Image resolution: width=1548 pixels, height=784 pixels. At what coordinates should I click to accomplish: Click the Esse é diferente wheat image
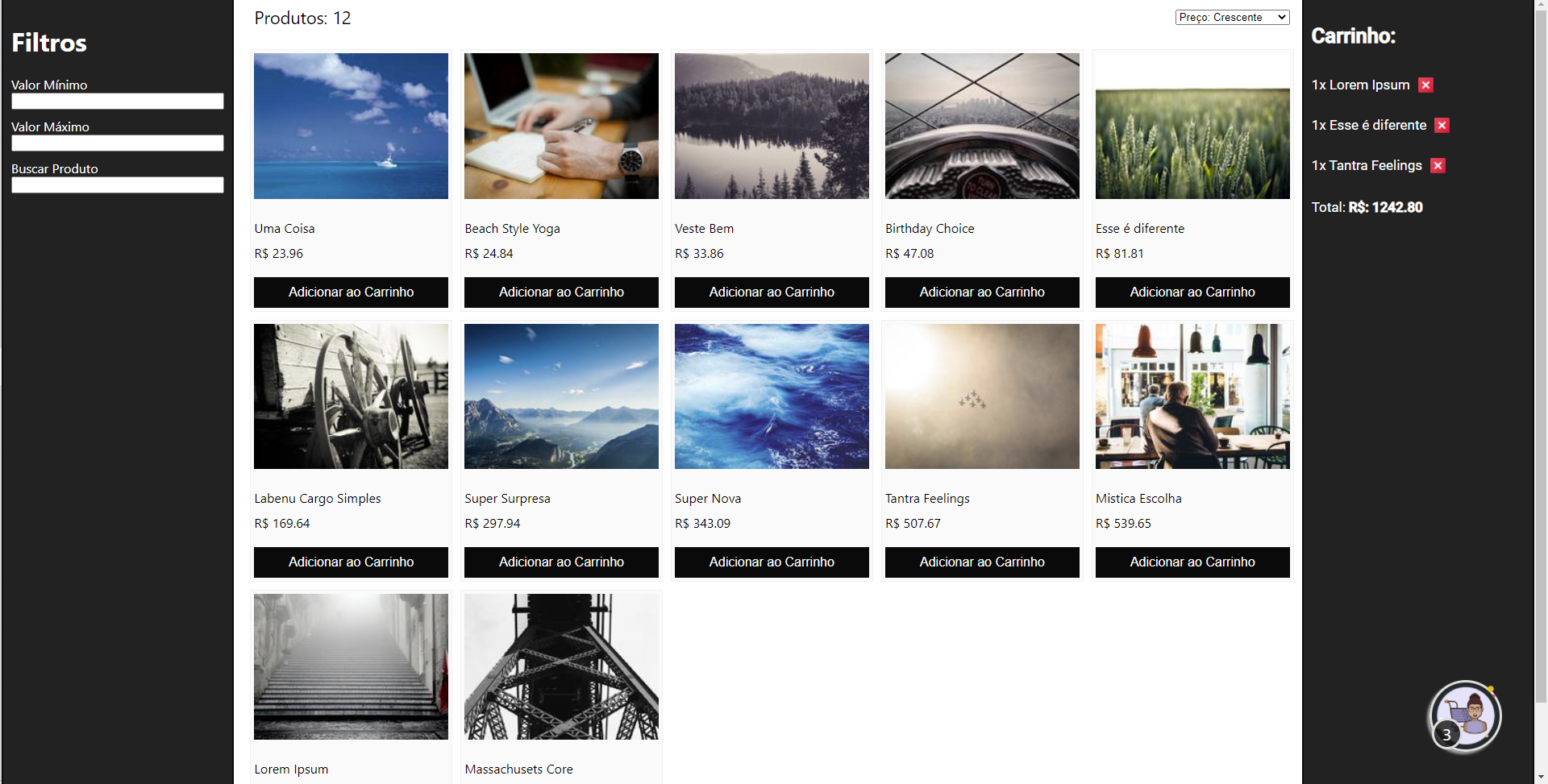coord(1192,127)
